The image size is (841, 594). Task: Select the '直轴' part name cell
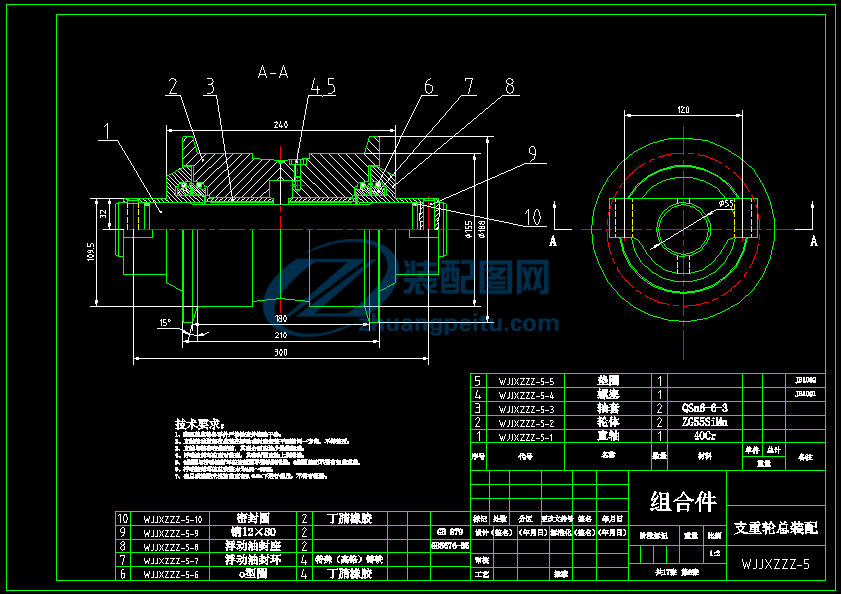coord(608,436)
